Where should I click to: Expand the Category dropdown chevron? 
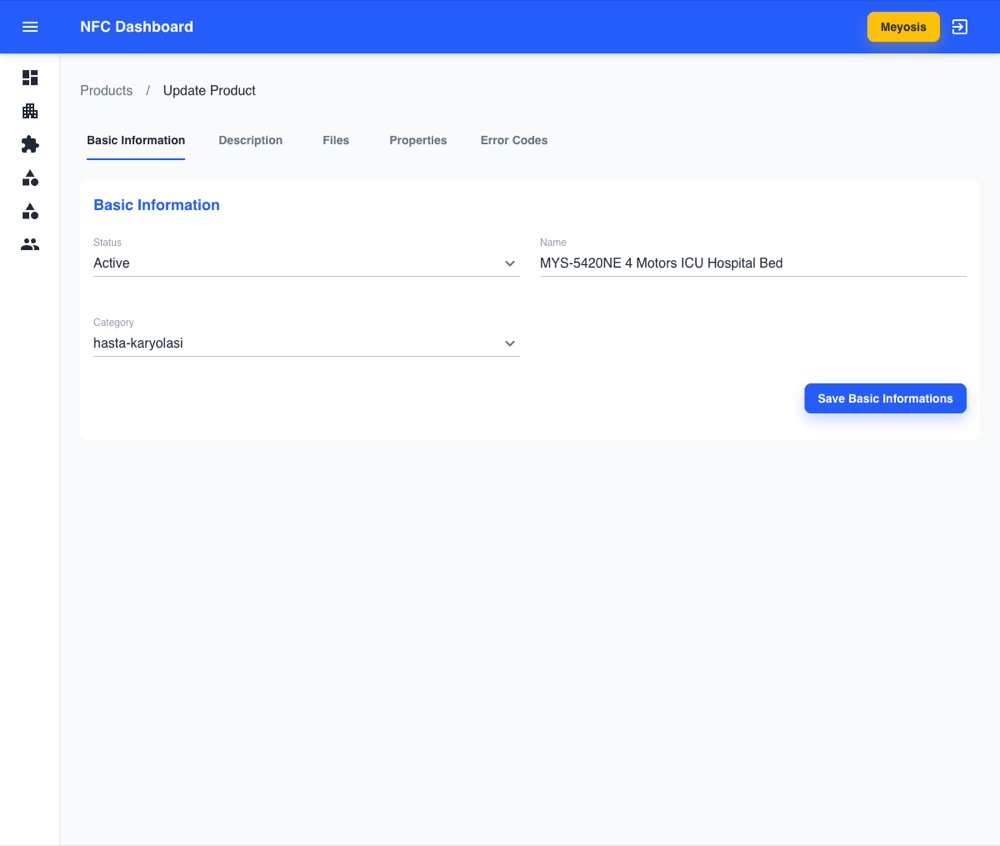point(510,344)
